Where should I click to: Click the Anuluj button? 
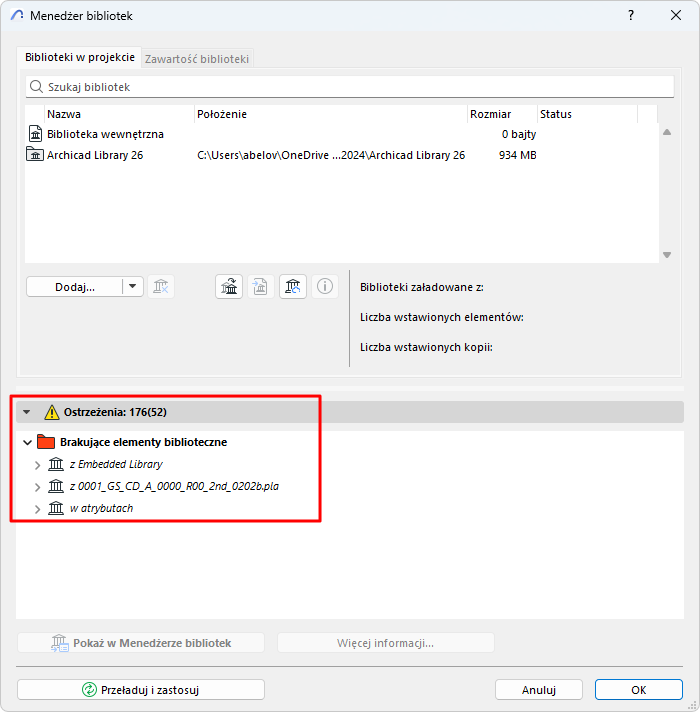[539, 690]
